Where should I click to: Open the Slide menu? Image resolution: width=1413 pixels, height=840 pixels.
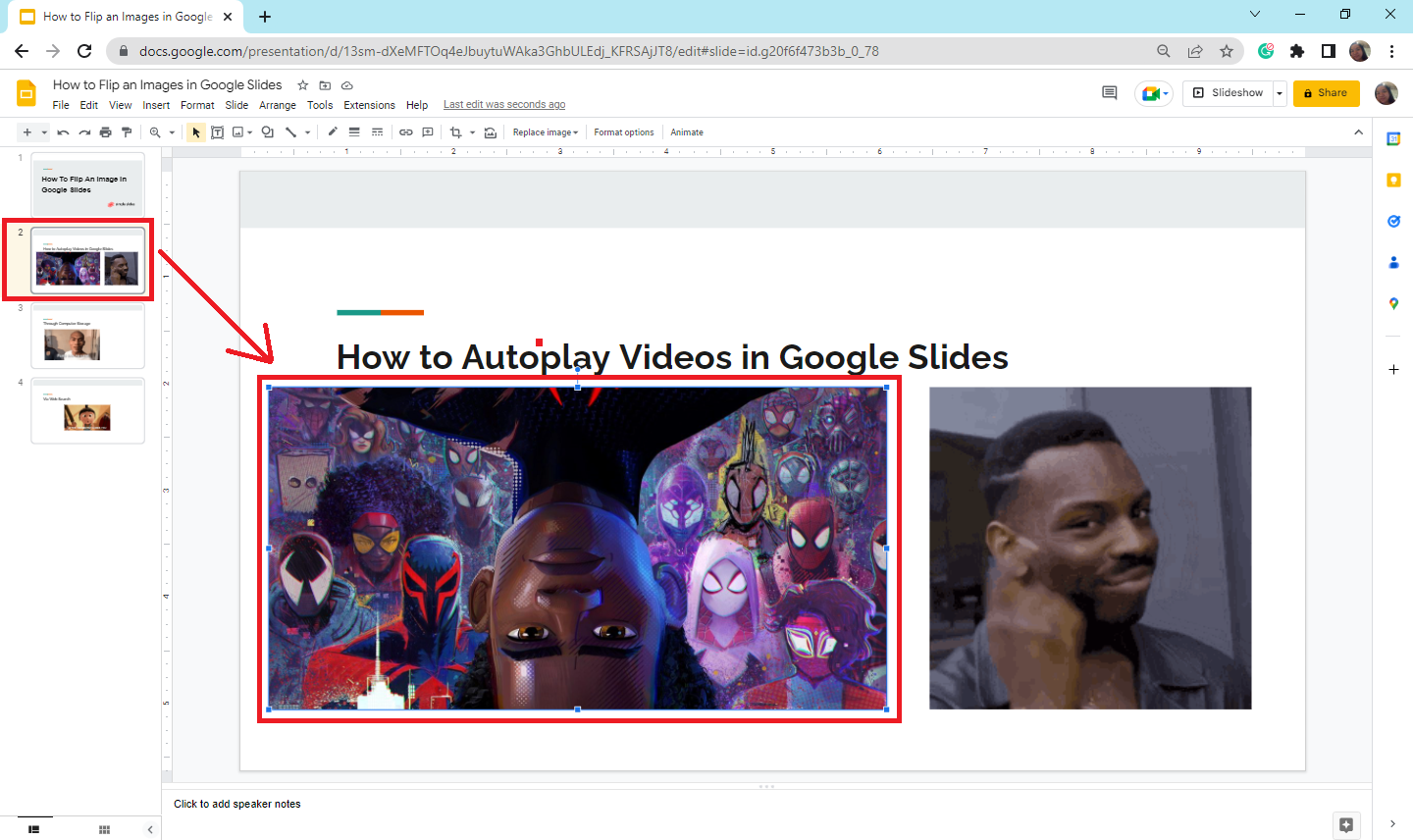[x=236, y=105]
